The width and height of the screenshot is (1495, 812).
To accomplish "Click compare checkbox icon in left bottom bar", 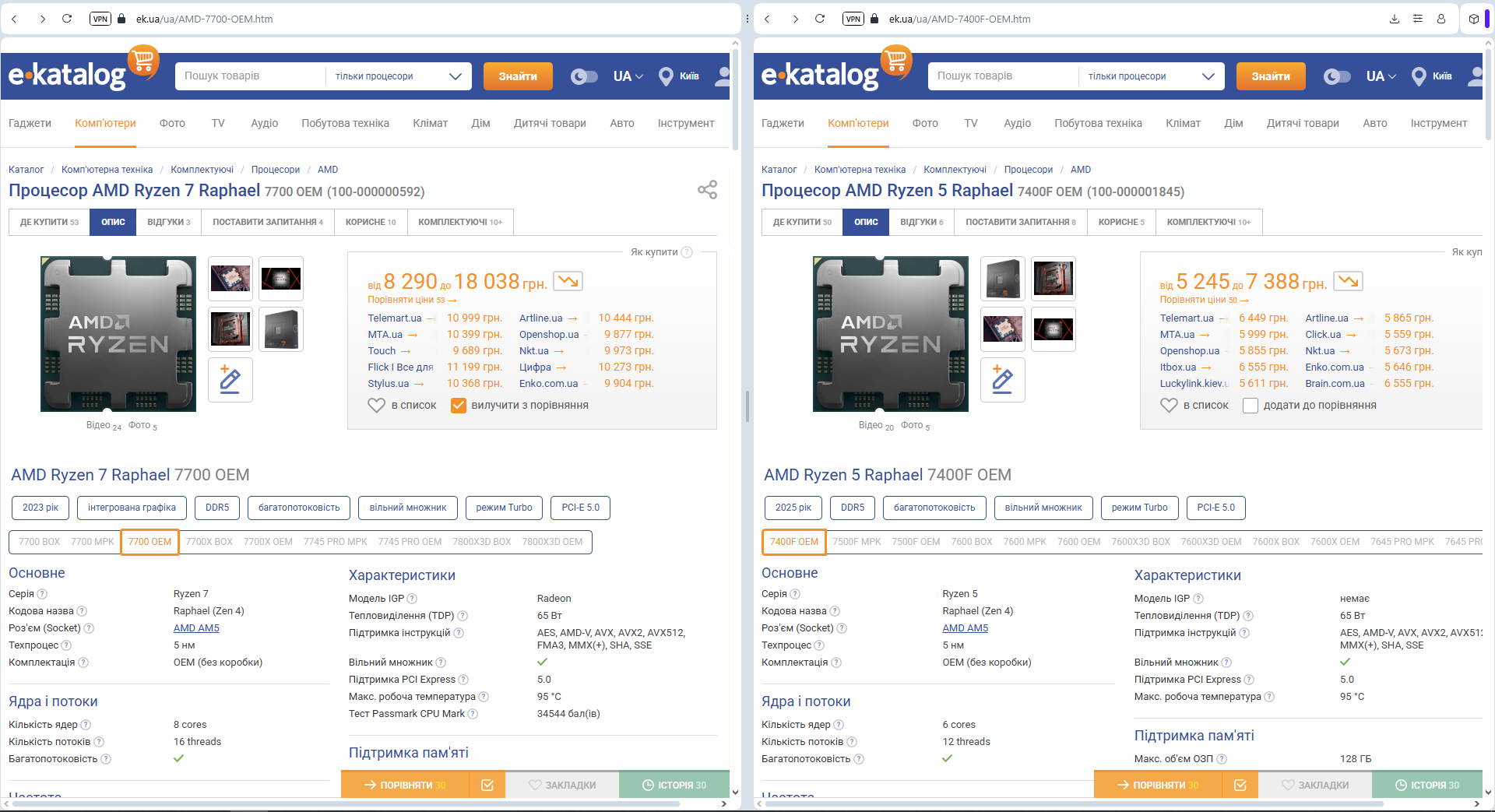I will (487, 785).
